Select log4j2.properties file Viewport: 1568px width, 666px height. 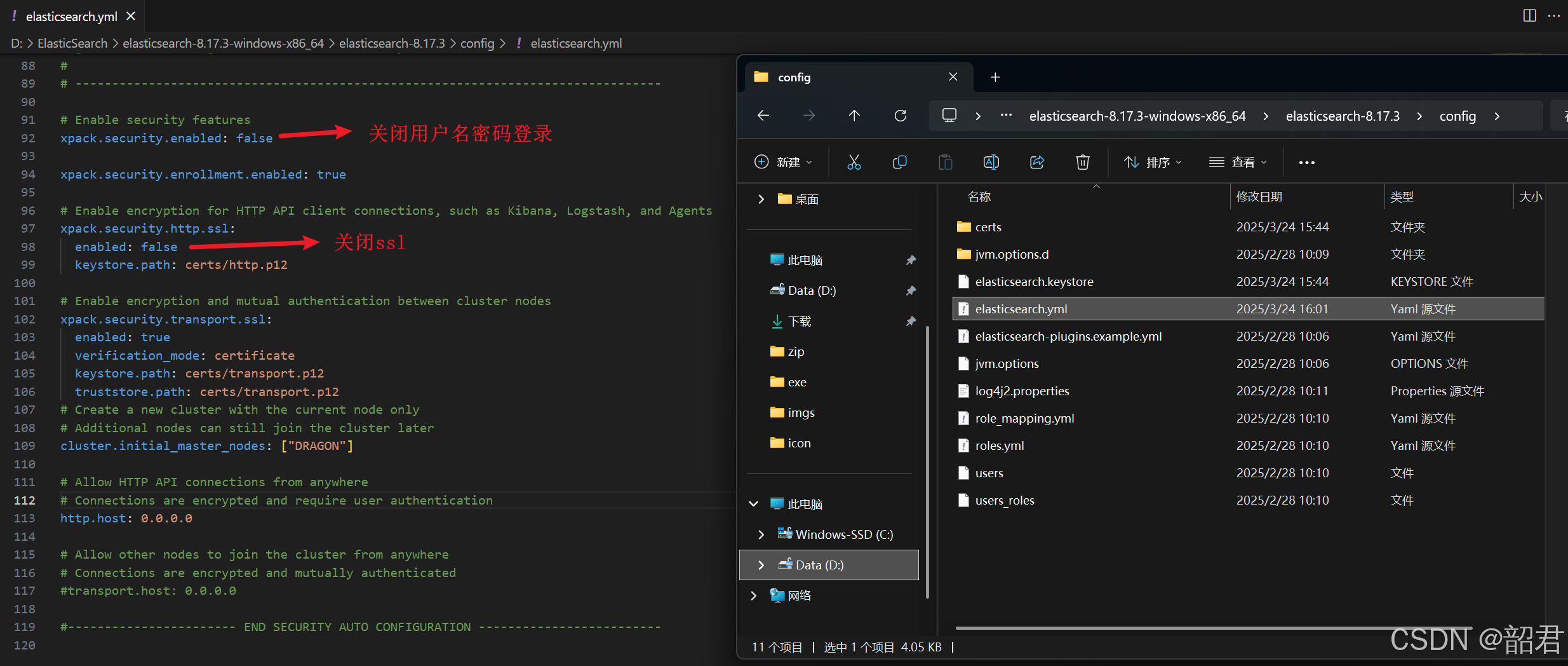click(1249, 391)
